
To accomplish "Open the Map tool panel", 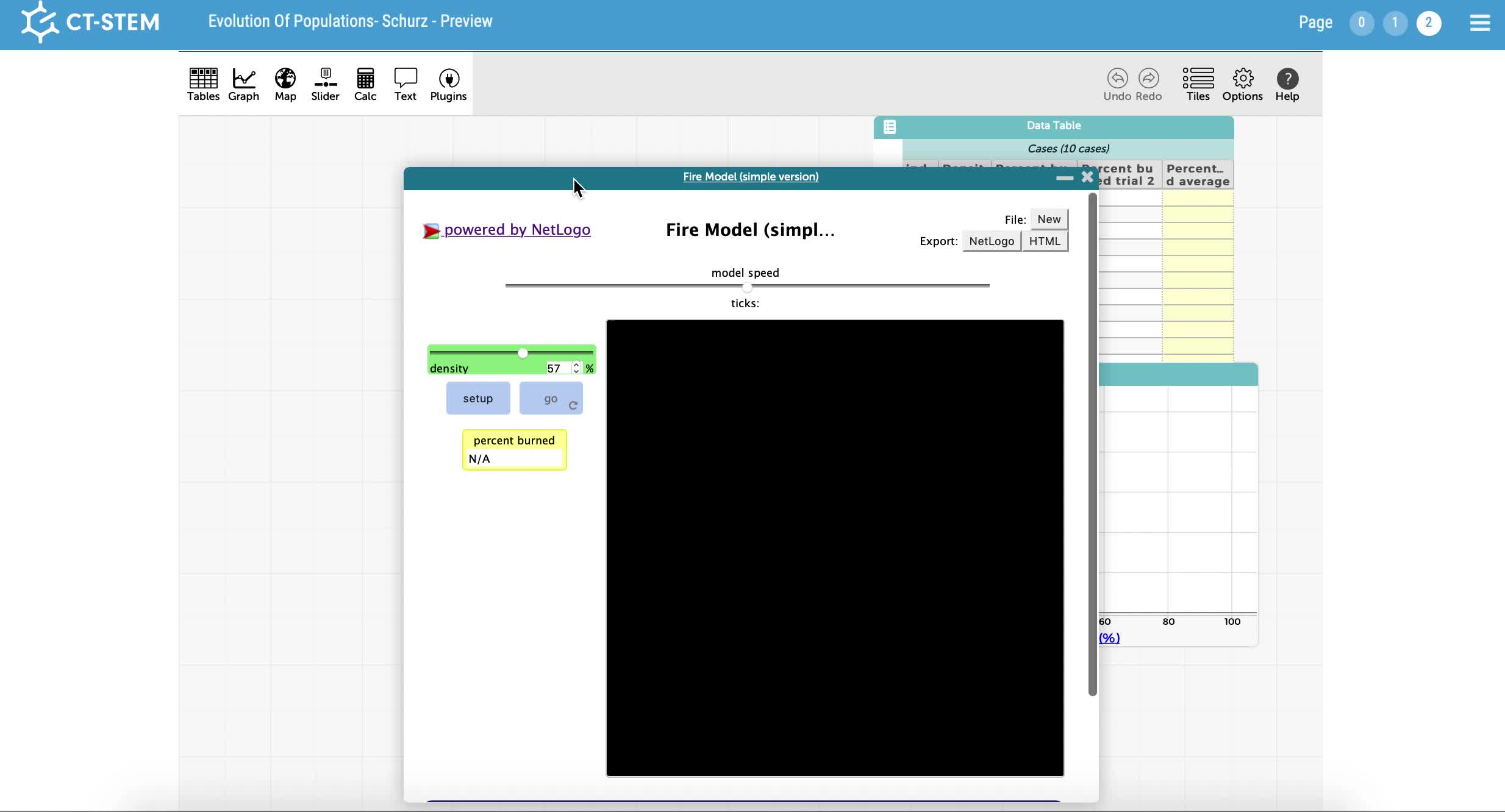I will [284, 84].
